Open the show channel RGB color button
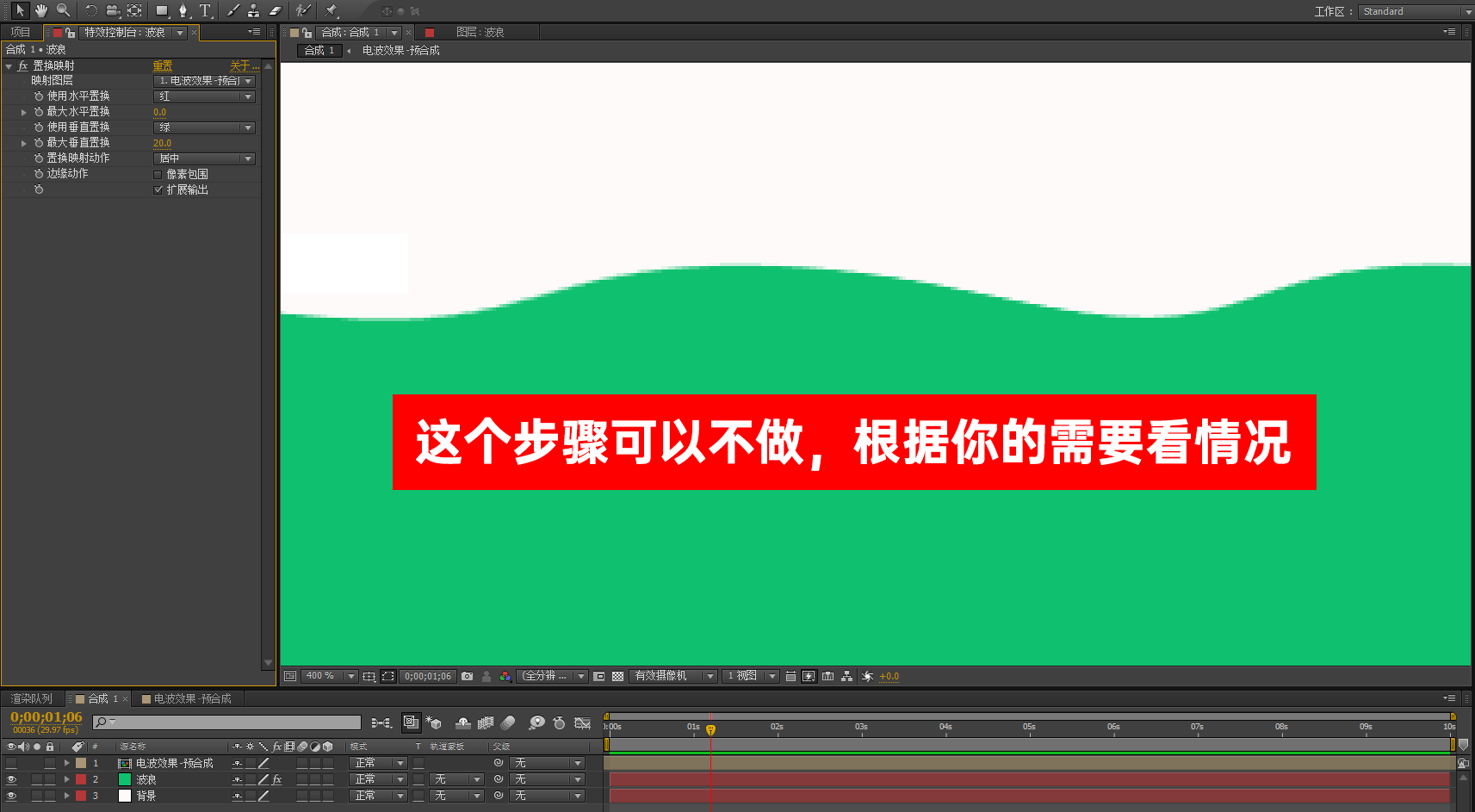The image size is (1475, 812). pos(505,676)
